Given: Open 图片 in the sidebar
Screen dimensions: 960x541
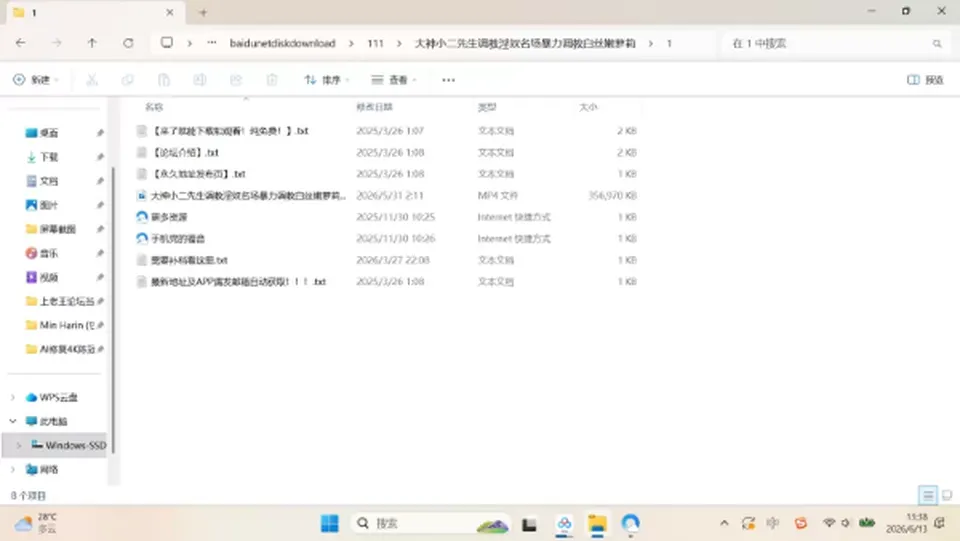Looking at the screenshot, I should click(x=49, y=205).
